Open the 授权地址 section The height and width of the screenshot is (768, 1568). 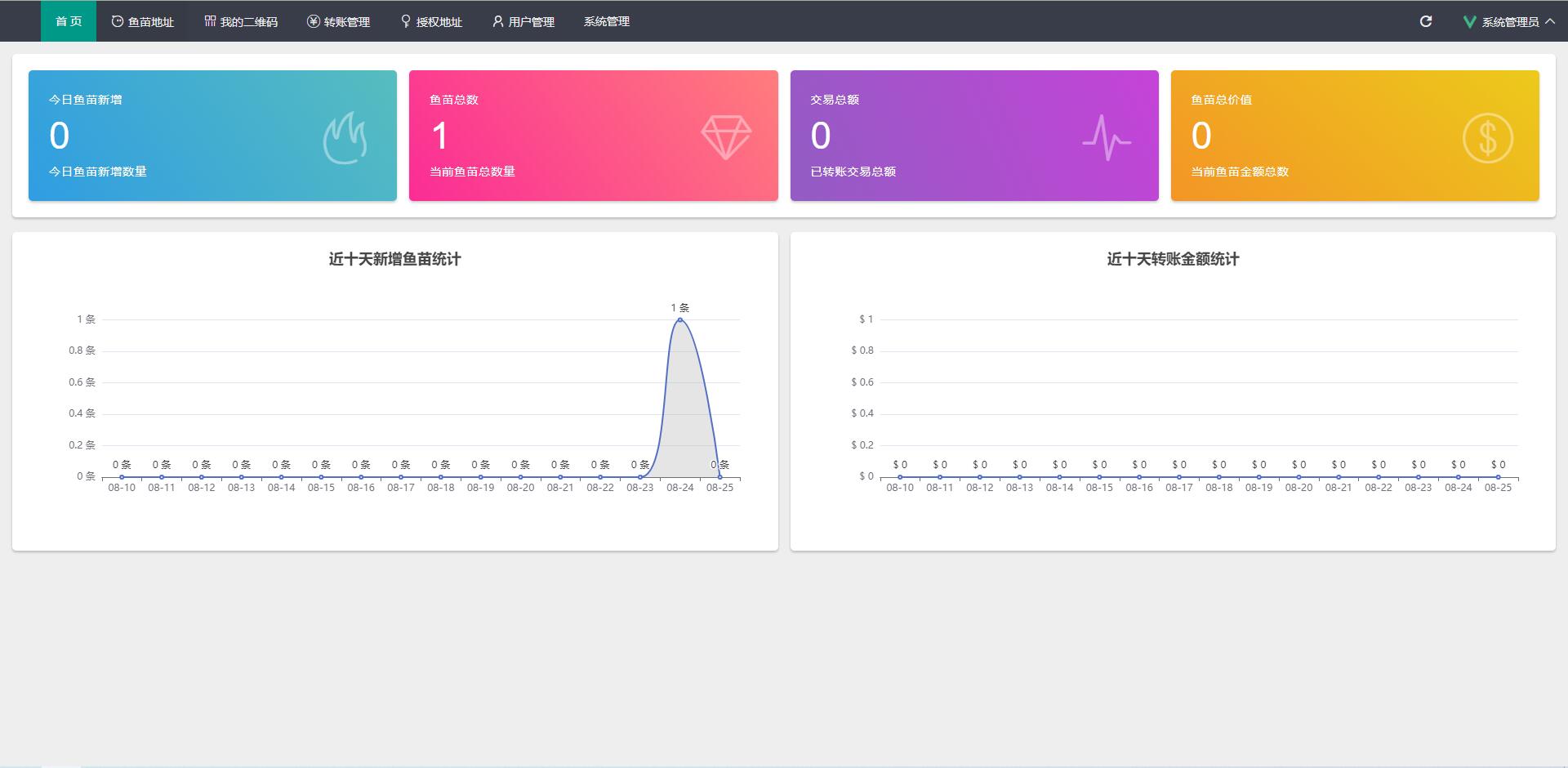431,22
